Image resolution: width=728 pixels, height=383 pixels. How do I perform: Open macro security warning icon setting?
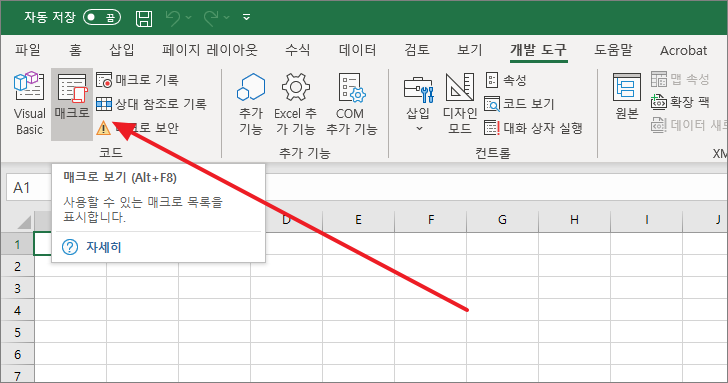[103, 128]
